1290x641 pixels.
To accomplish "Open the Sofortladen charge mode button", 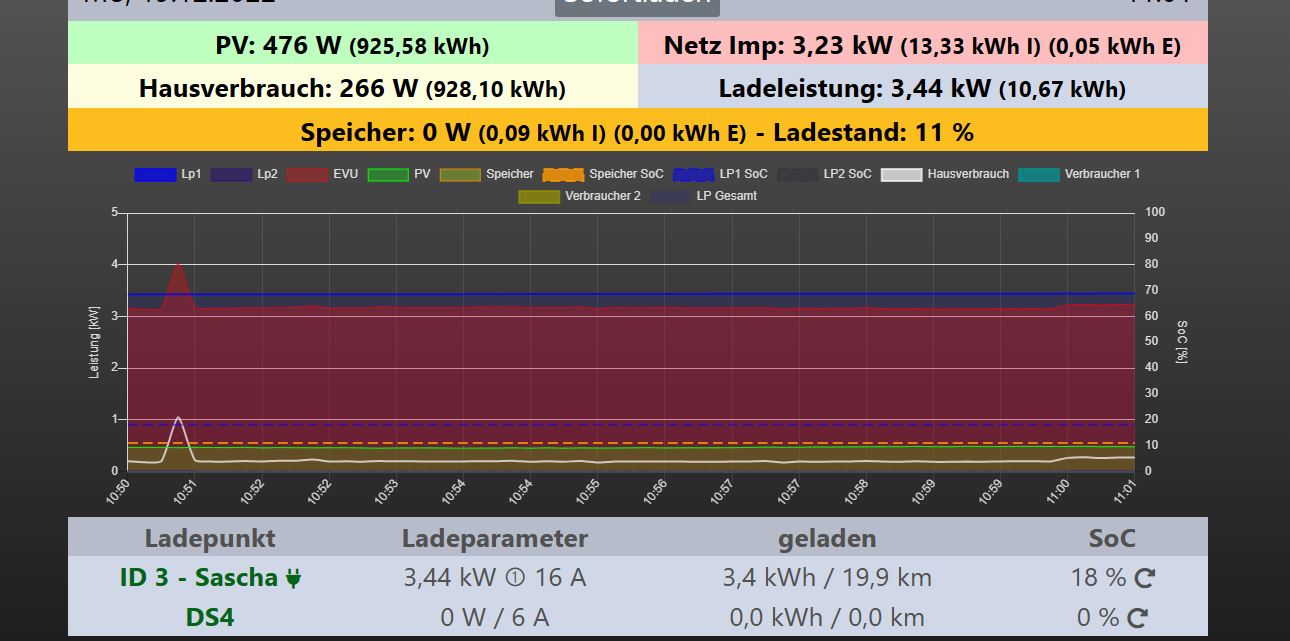I will (x=637, y=5).
